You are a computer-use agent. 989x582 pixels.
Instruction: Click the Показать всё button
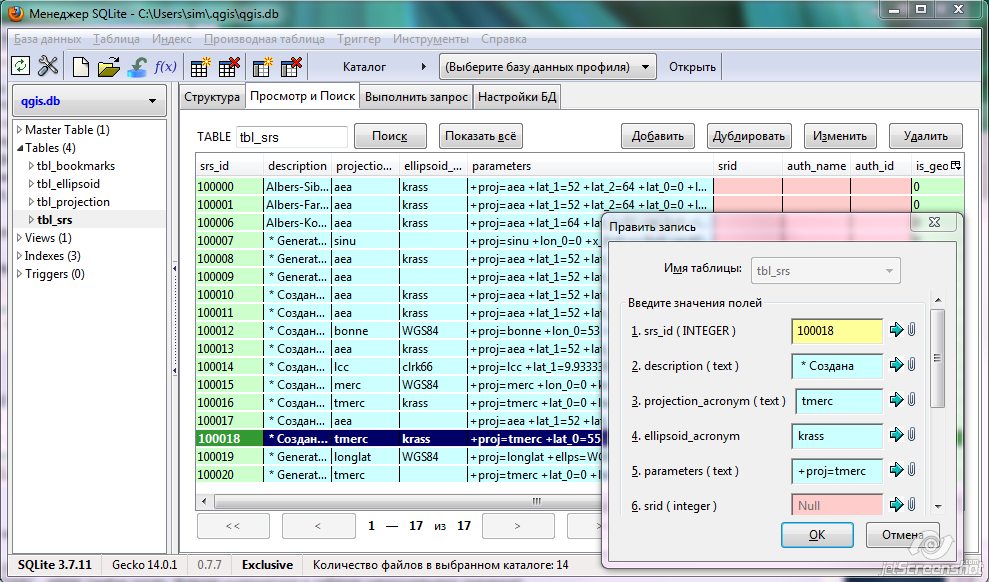click(481, 136)
